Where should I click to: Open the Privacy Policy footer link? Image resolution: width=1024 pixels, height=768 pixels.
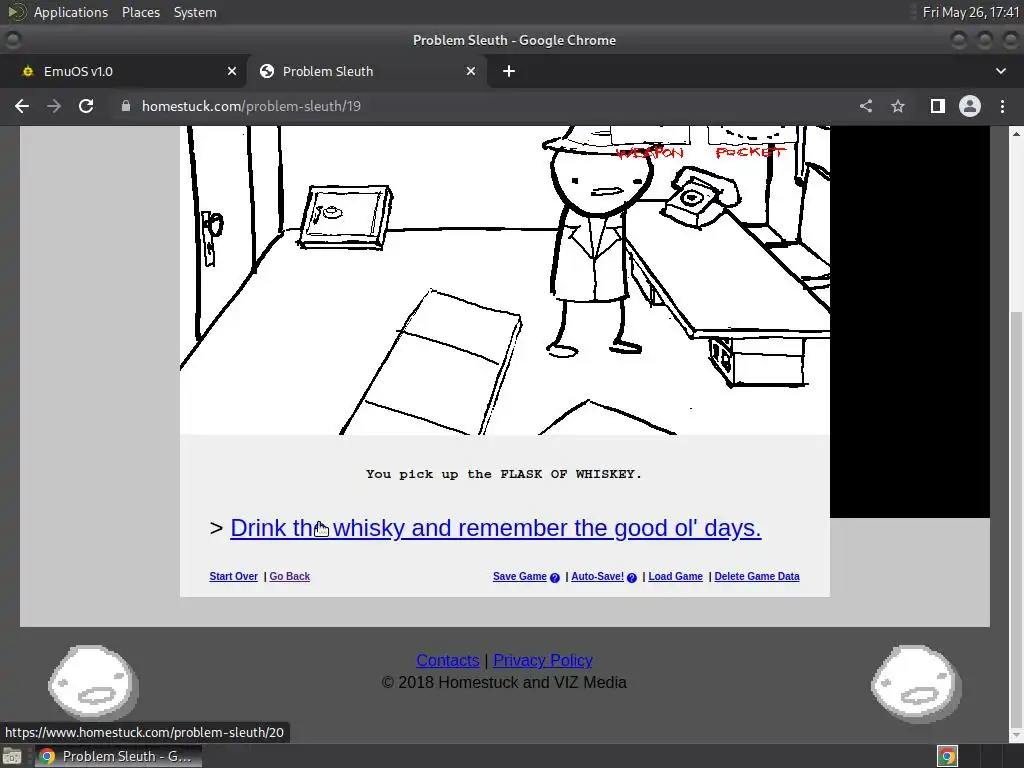pyautogui.click(x=543, y=660)
